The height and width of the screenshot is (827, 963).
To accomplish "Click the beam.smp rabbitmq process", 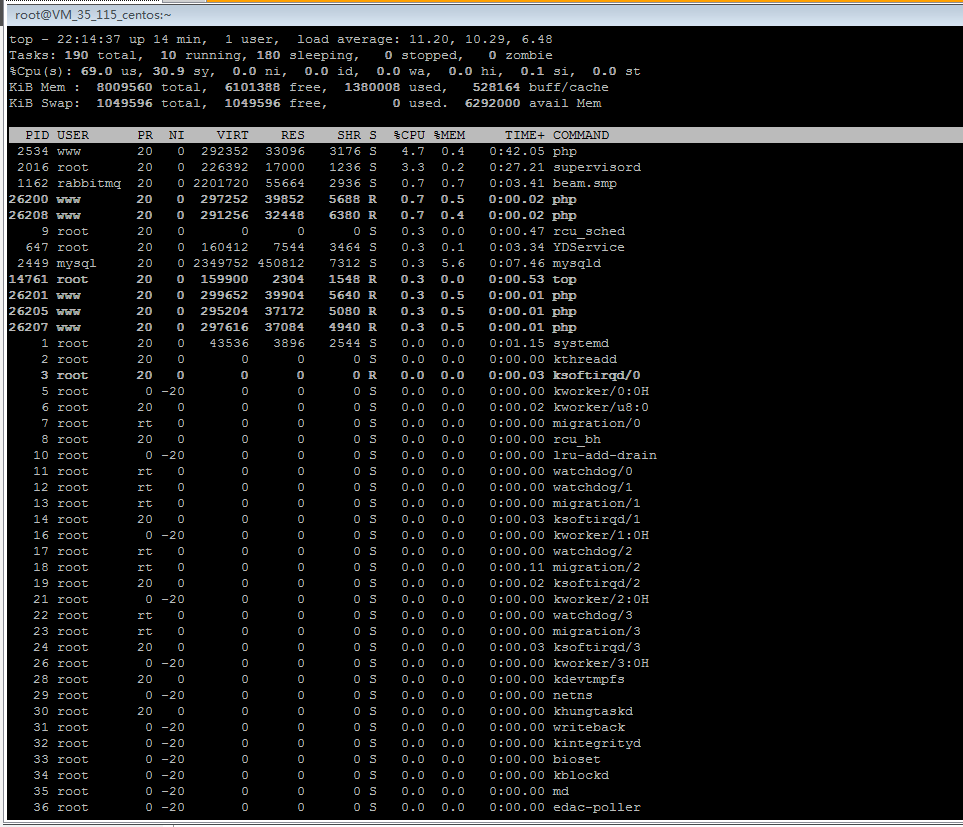I will click(584, 183).
